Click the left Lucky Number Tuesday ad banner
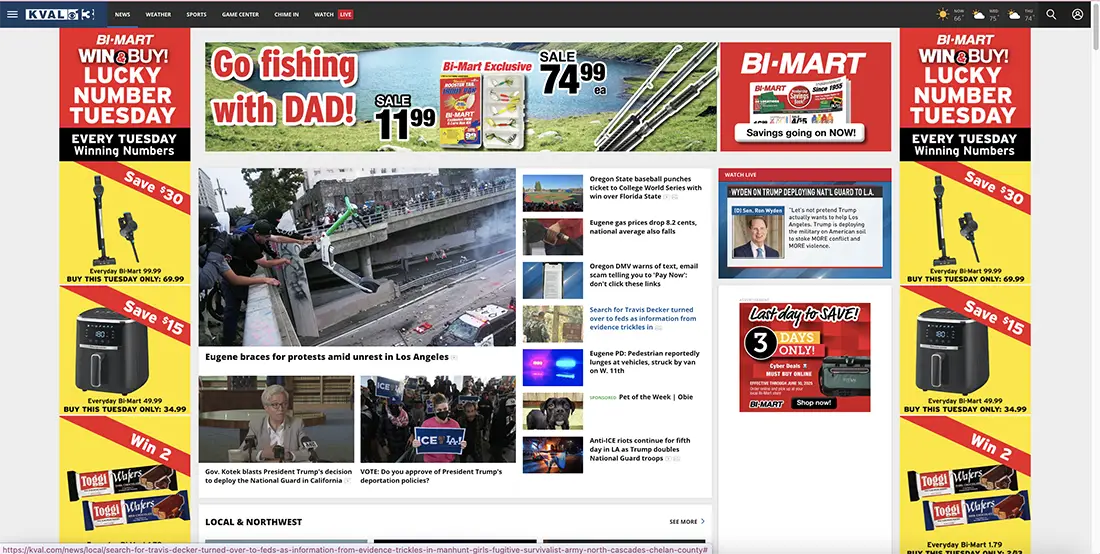This screenshot has height=554, width=1100. [124, 94]
